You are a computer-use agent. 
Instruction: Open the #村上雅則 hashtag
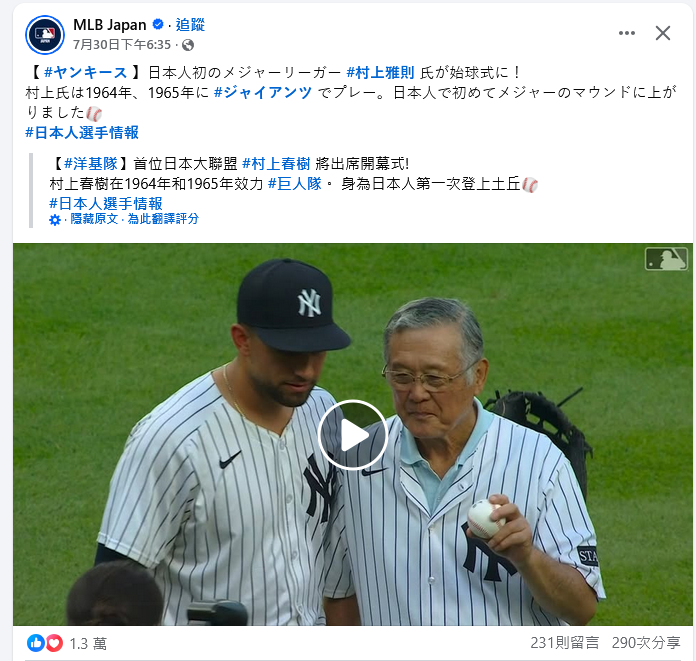pos(380,72)
